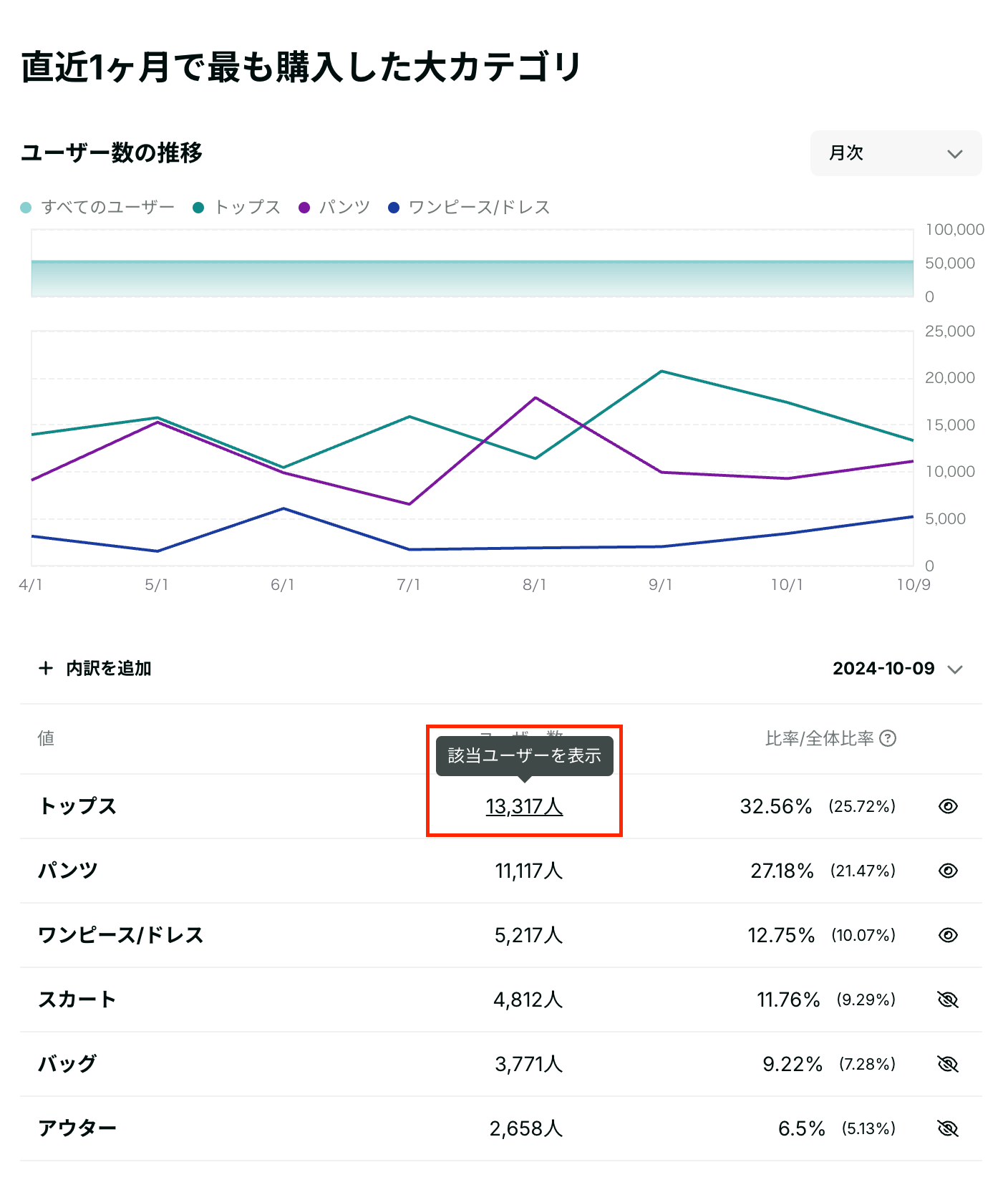The image size is (1008, 1200).
Task: Click 8/1 label on chart axis
Action: [535, 585]
